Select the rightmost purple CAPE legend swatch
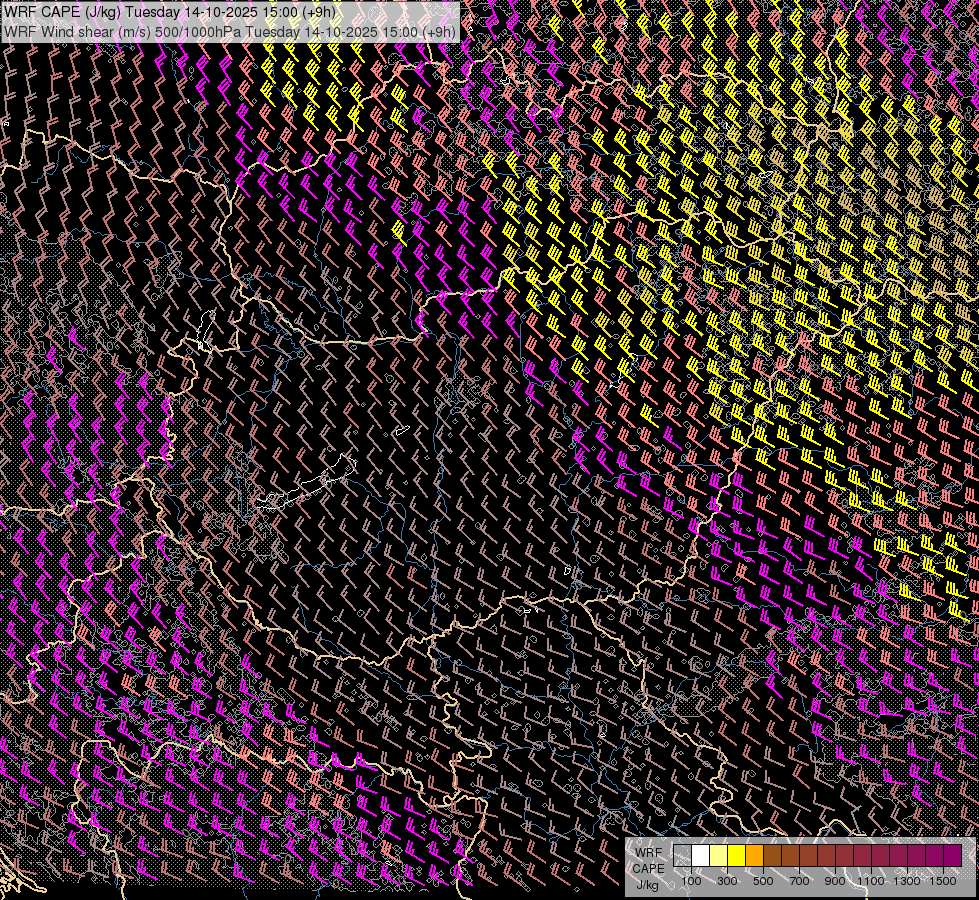The width and height of the screenshot is (979, 900). point(952,855)
